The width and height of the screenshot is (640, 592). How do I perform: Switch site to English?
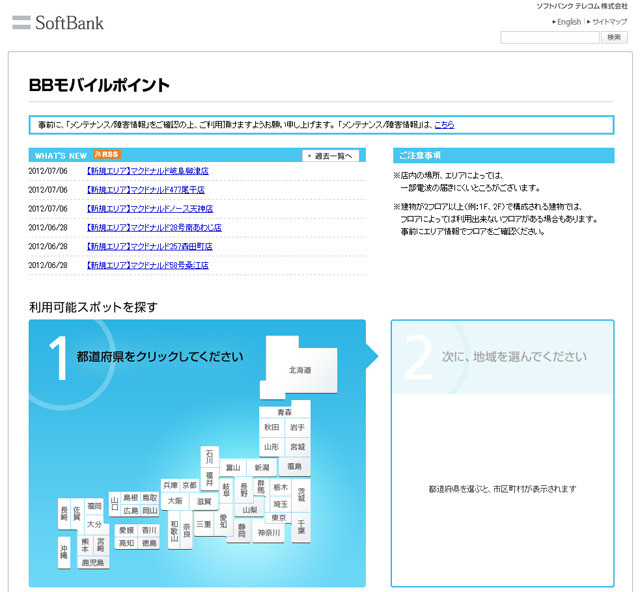[569, 22]
